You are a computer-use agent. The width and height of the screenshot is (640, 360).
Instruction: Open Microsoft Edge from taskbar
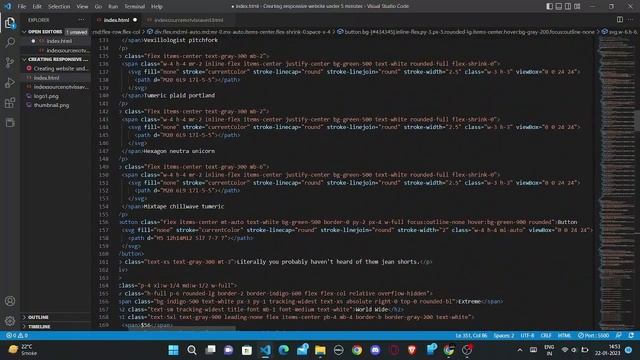(283, 350)
